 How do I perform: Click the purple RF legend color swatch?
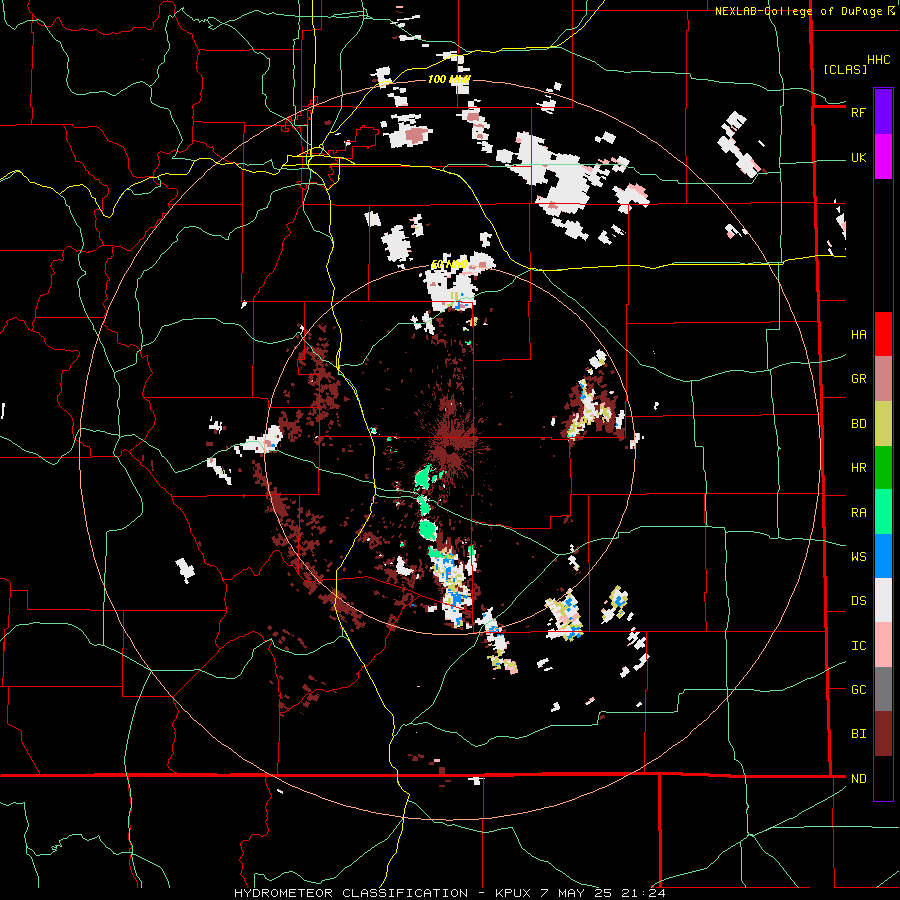pos(883,112)
